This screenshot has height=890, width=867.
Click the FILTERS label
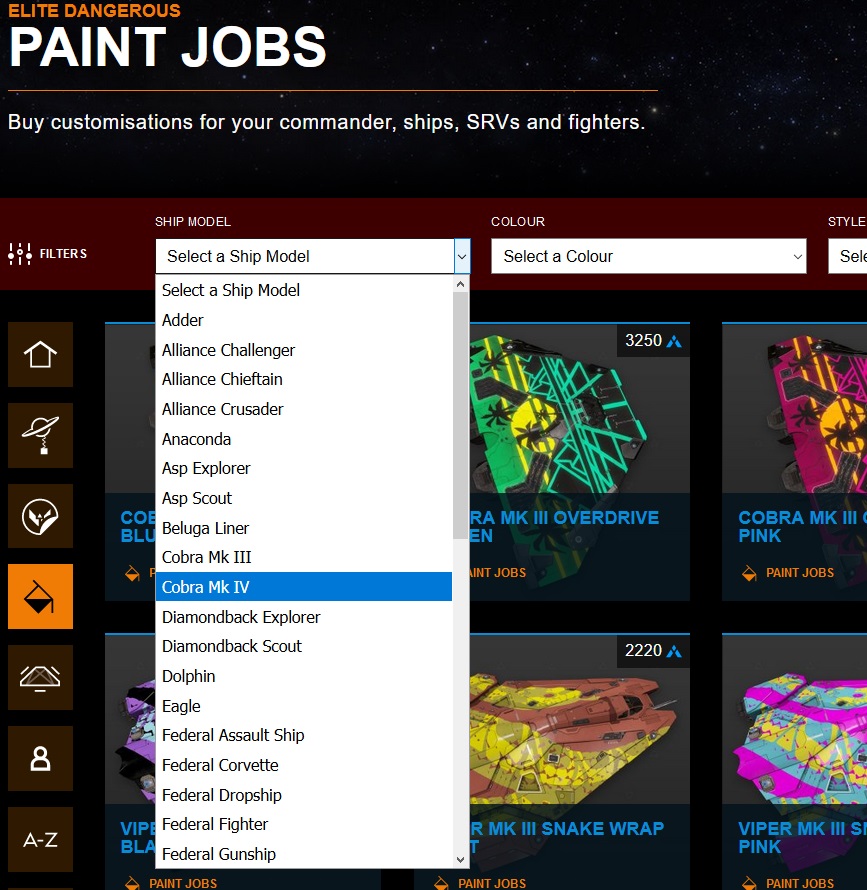(x=63, y=254)
